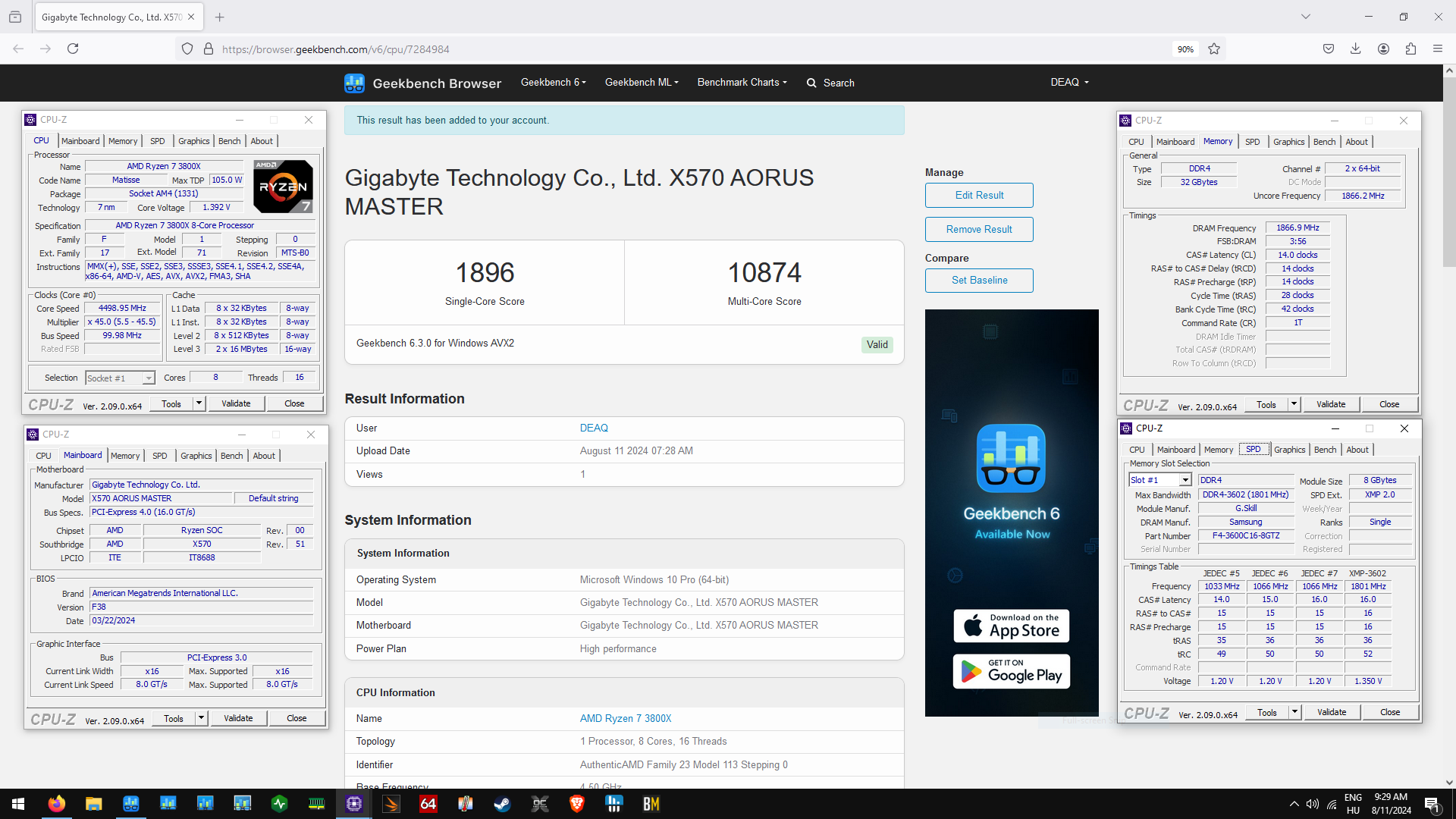Click Edit Result button
The height and width of the screenshot is (819, 1456).
click(979, 195)
